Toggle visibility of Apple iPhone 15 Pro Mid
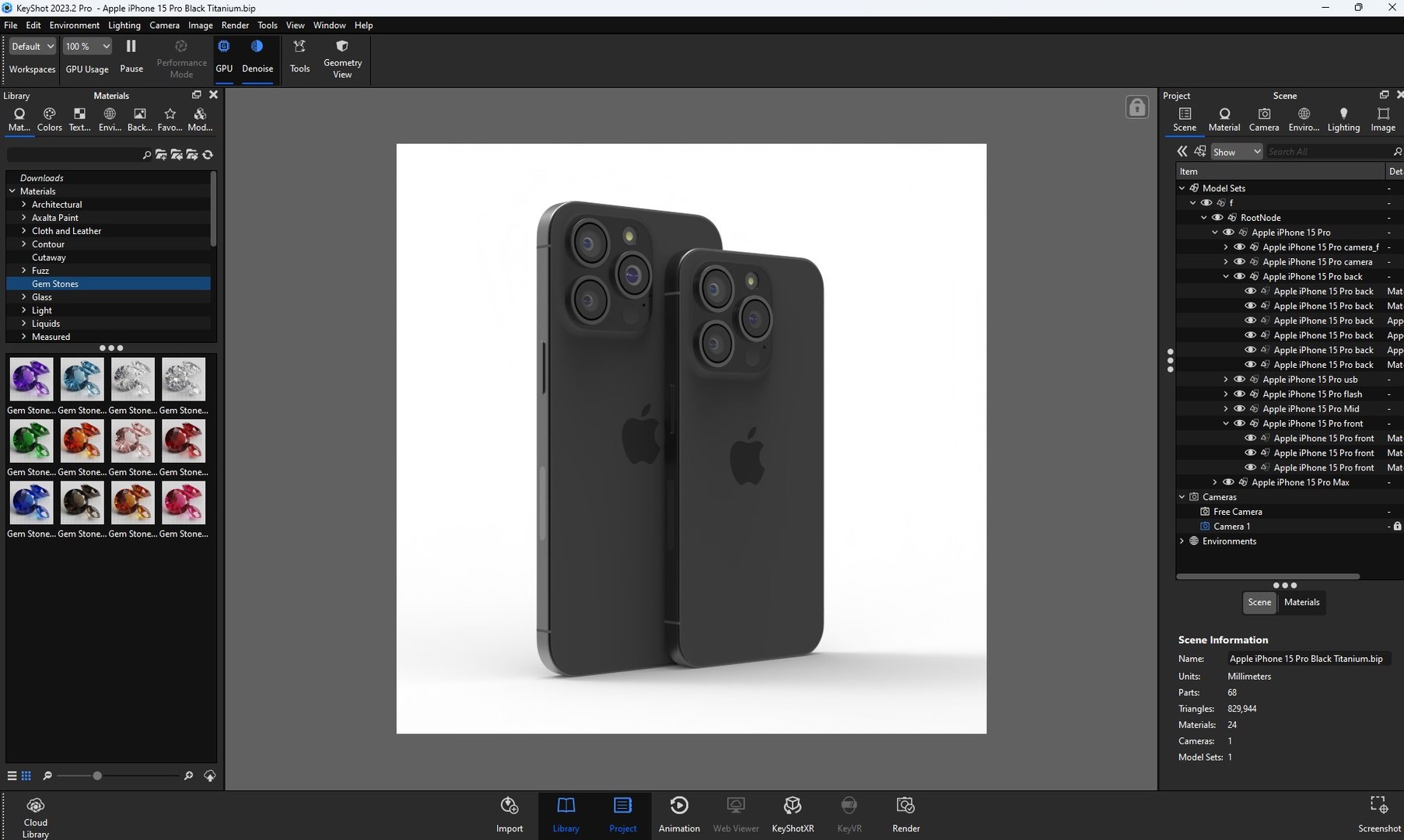 coord(1239,409)
